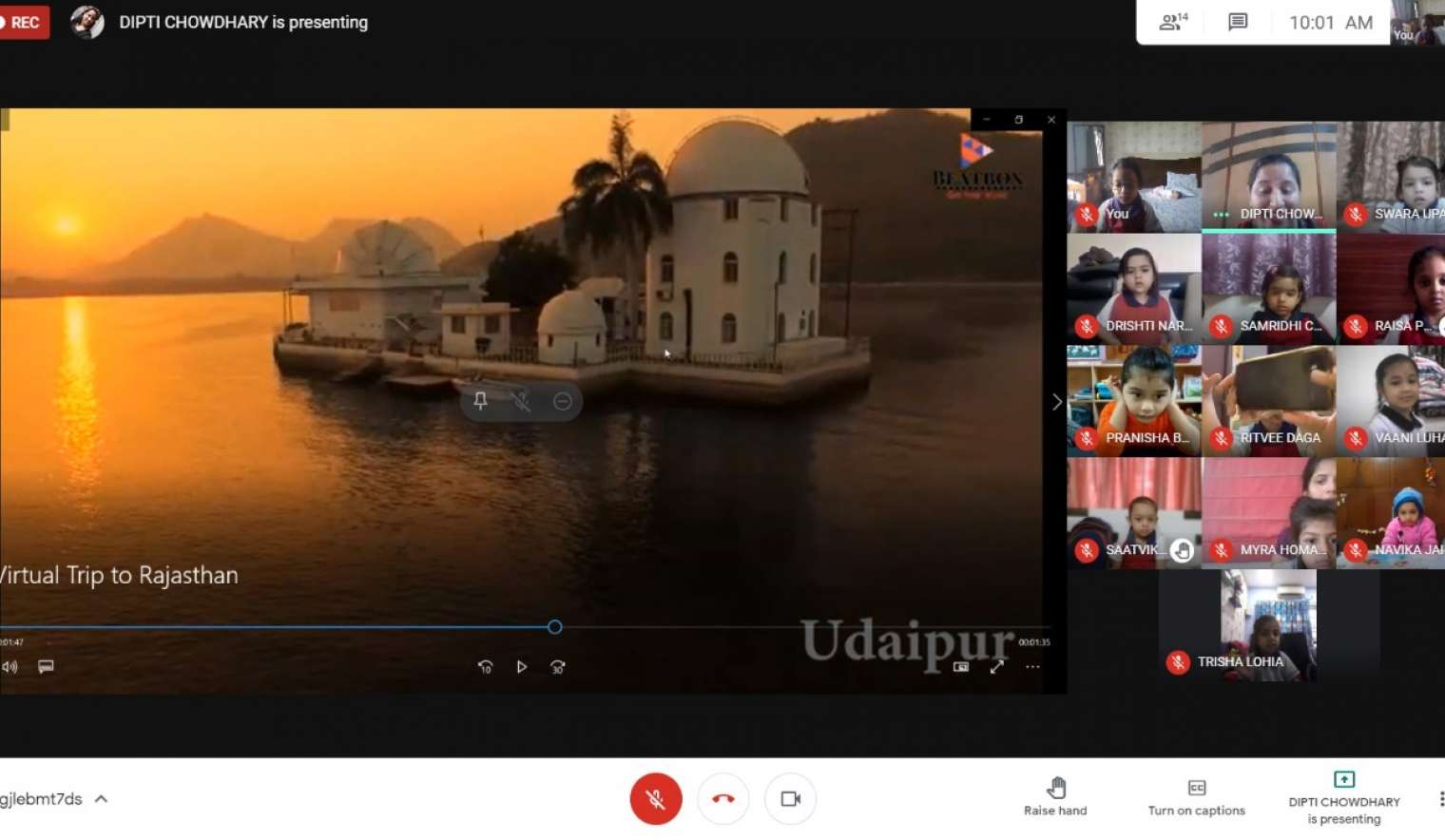Click DIPTI CHOWDHARY is presenting button

(x=1343, y=798)
